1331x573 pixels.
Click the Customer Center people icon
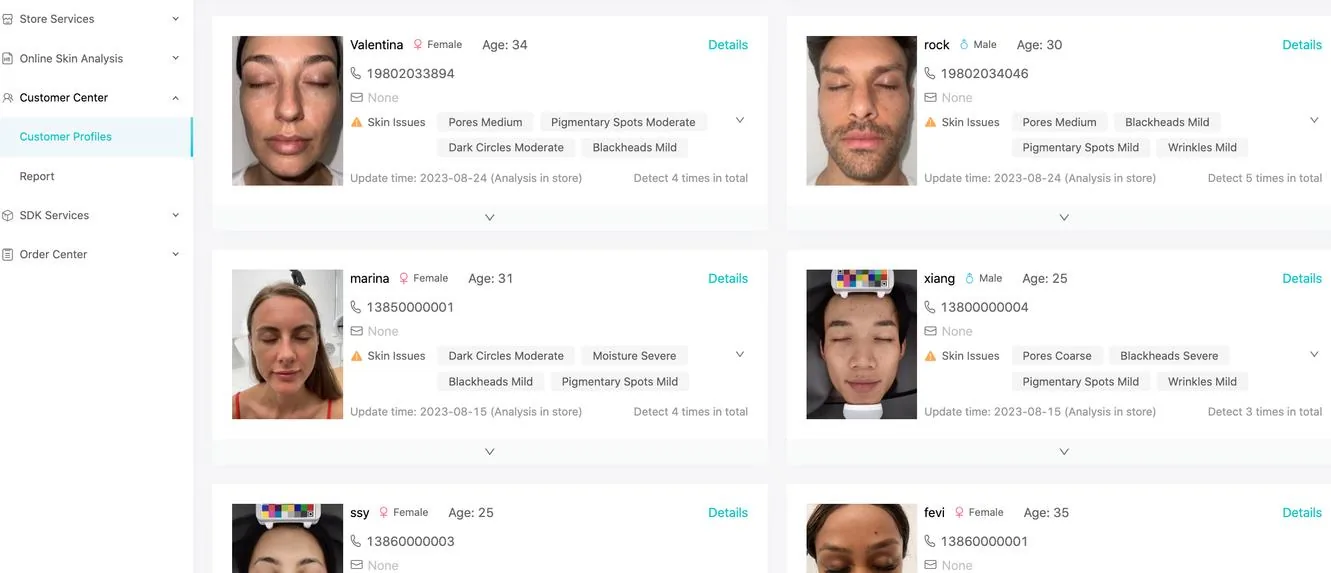pos(8,98)
